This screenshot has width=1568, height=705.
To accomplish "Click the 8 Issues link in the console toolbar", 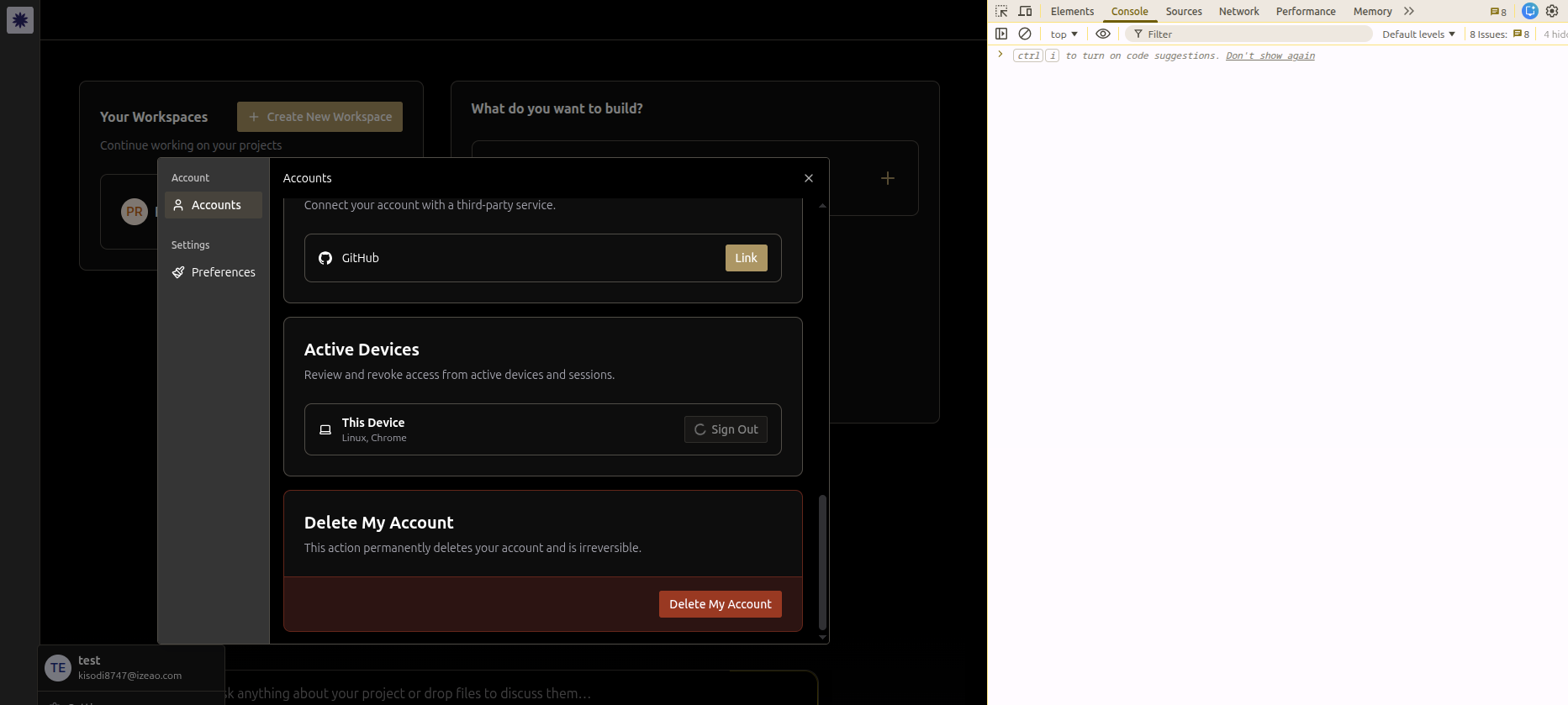I will coord(1499,34).
